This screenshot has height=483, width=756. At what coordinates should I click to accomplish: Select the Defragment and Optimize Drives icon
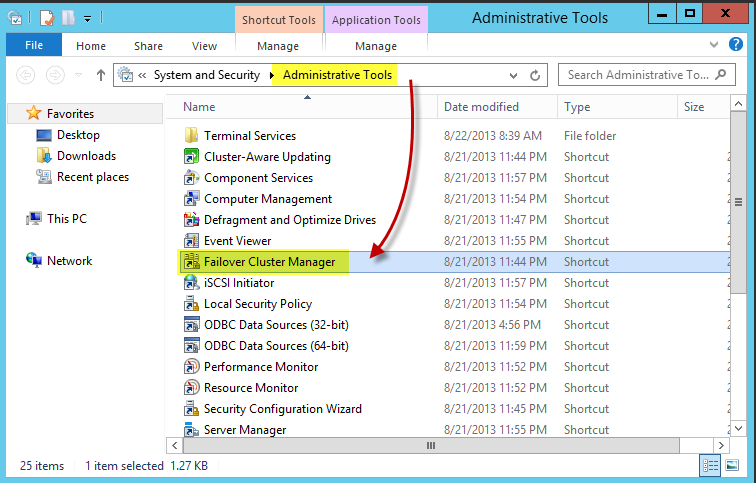(191, 220)
